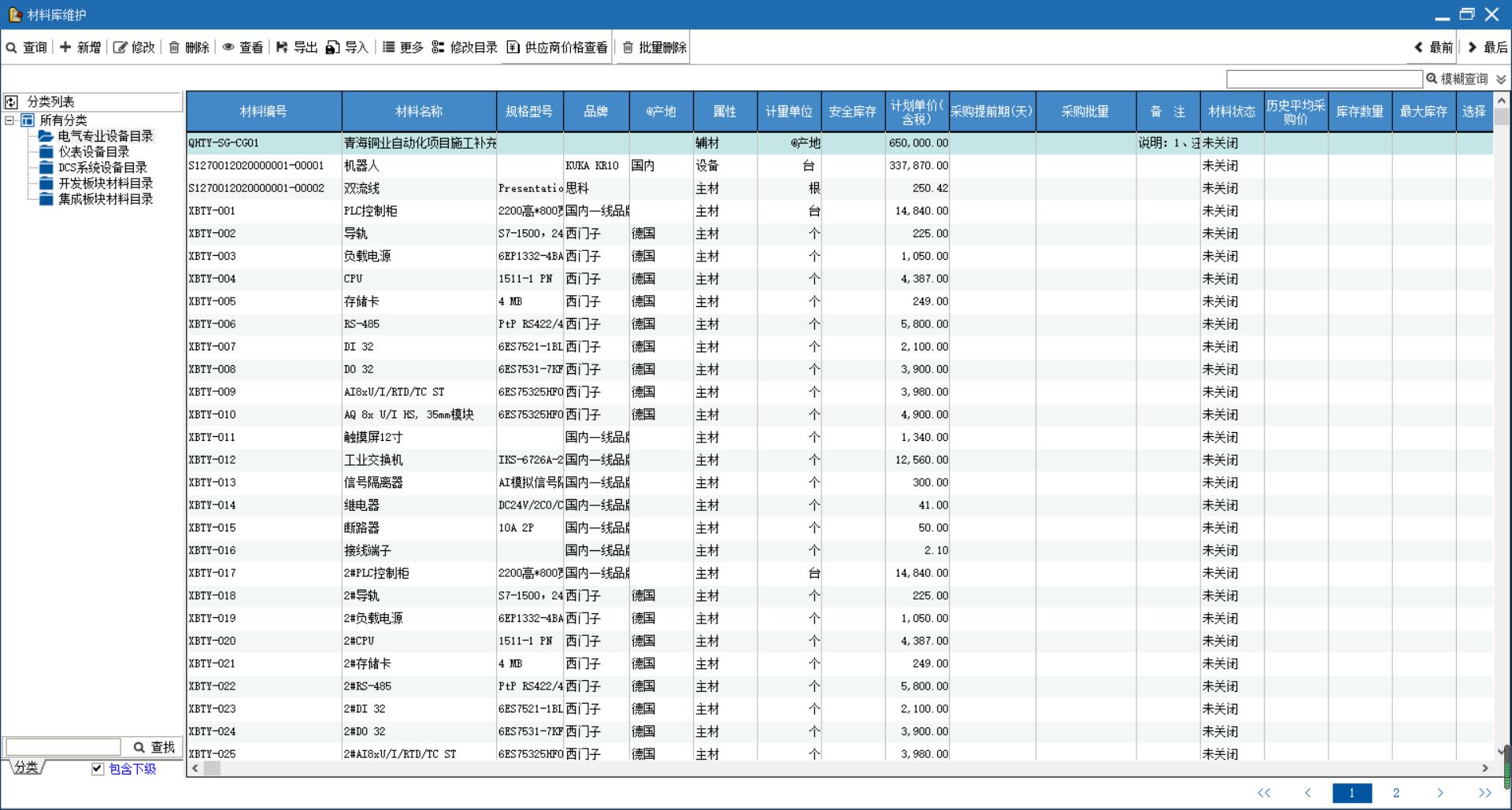1512x810 pixels.
Task: Click the 导入 import icon
Action: coord(333,48)
